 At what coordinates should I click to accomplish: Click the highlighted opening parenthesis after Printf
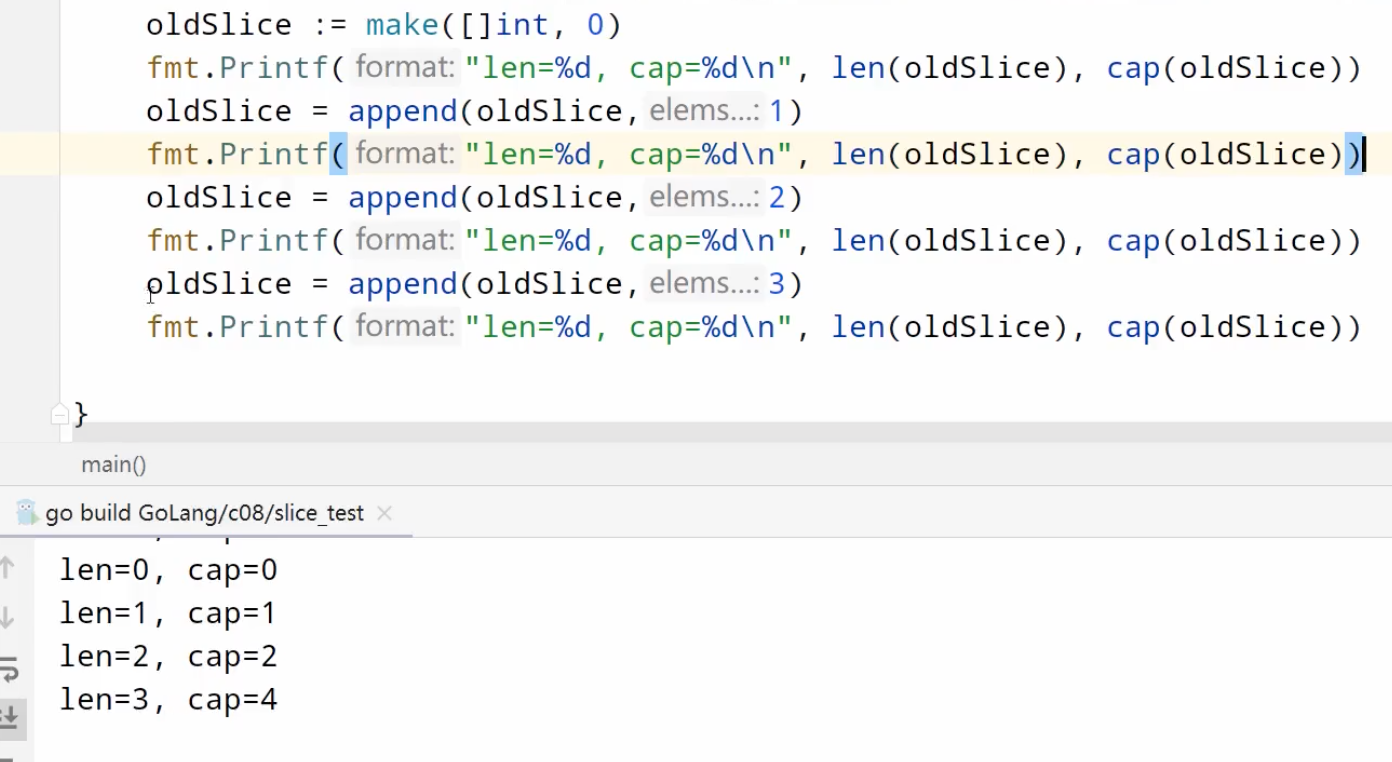coord(338,154)
